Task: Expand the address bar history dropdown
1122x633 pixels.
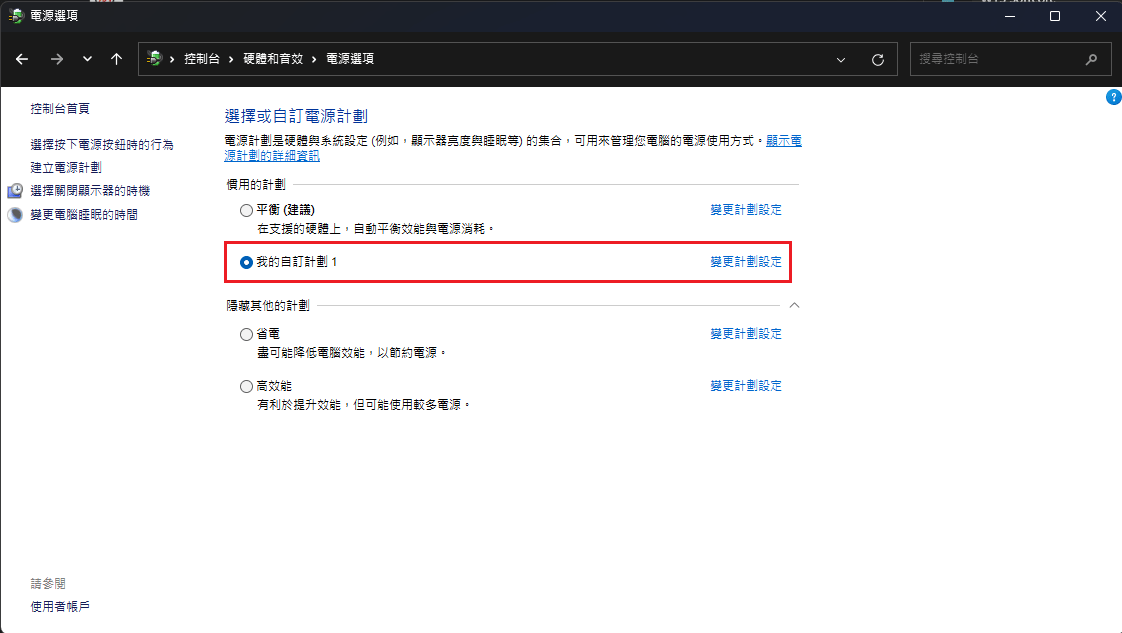Action: [840, 60]
